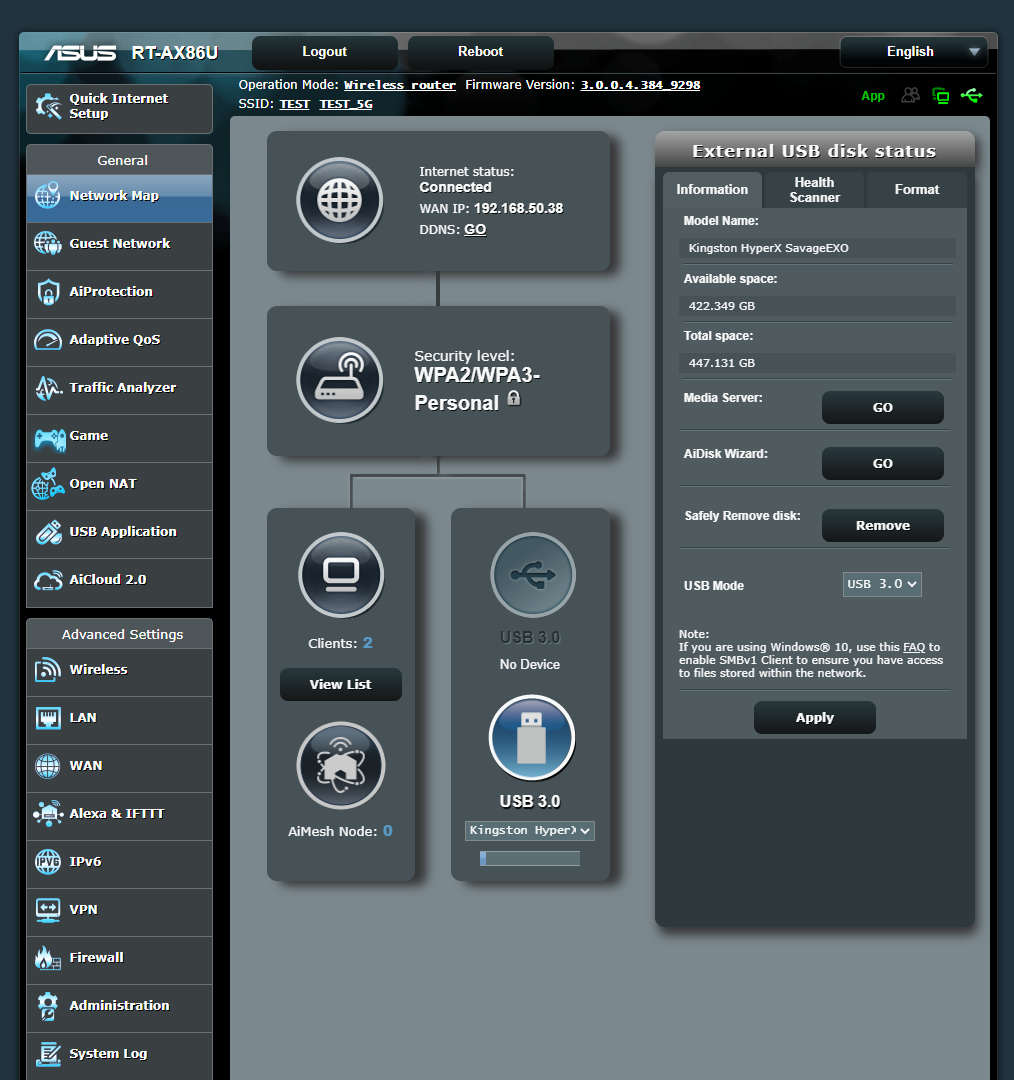Click the green USB status icon top right
Screen dimensions: 1014x1080
(x=972, y=95)
